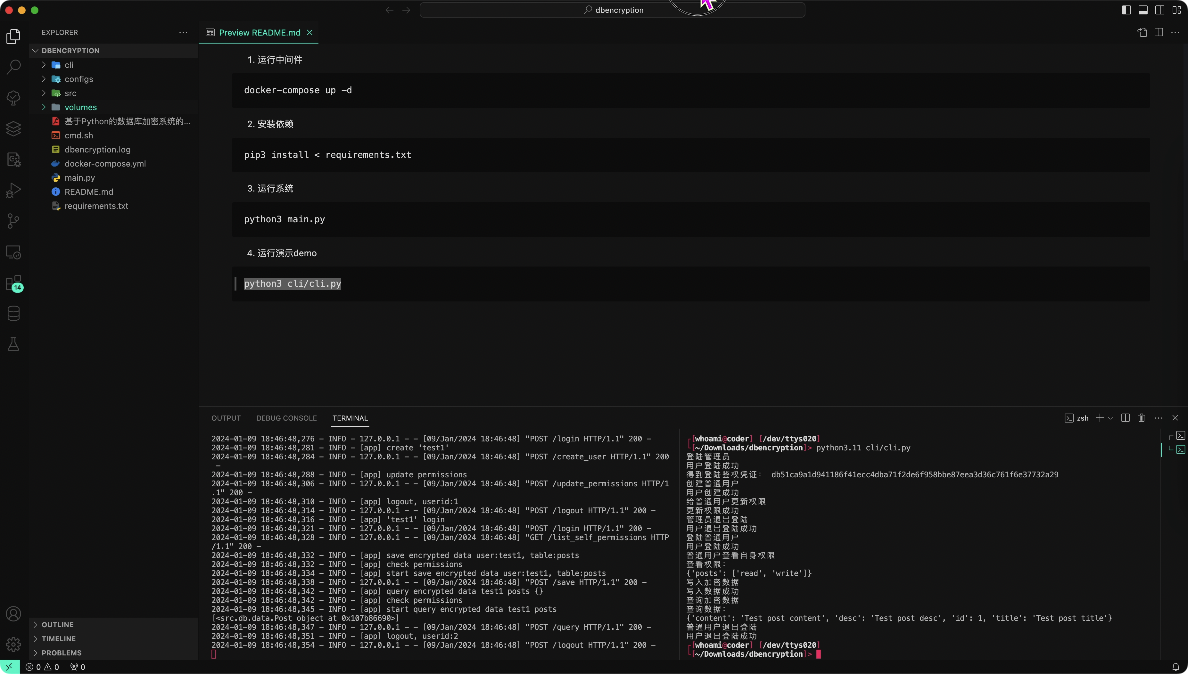Expand the OUTLINE section
This screenshot has height=674, width=1188.
[58, 625]
